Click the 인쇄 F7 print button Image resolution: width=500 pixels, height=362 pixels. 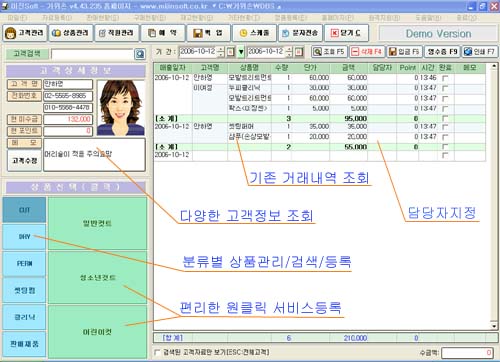pyautogui.click(x=480, y=52)
